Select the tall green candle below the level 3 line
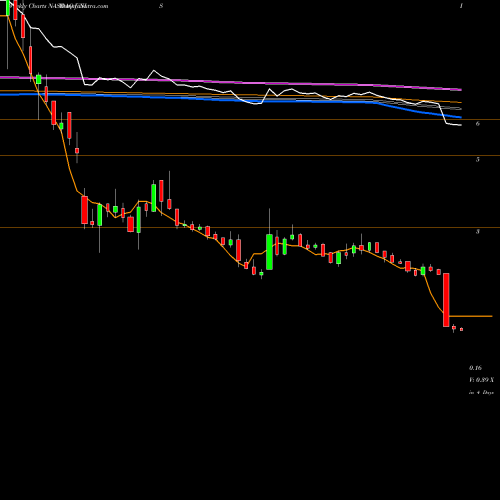 pos(269,252)
